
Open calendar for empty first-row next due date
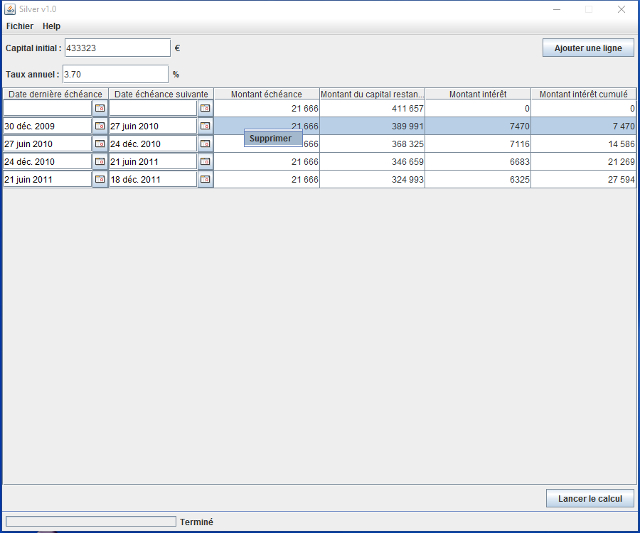pos(205,108)
